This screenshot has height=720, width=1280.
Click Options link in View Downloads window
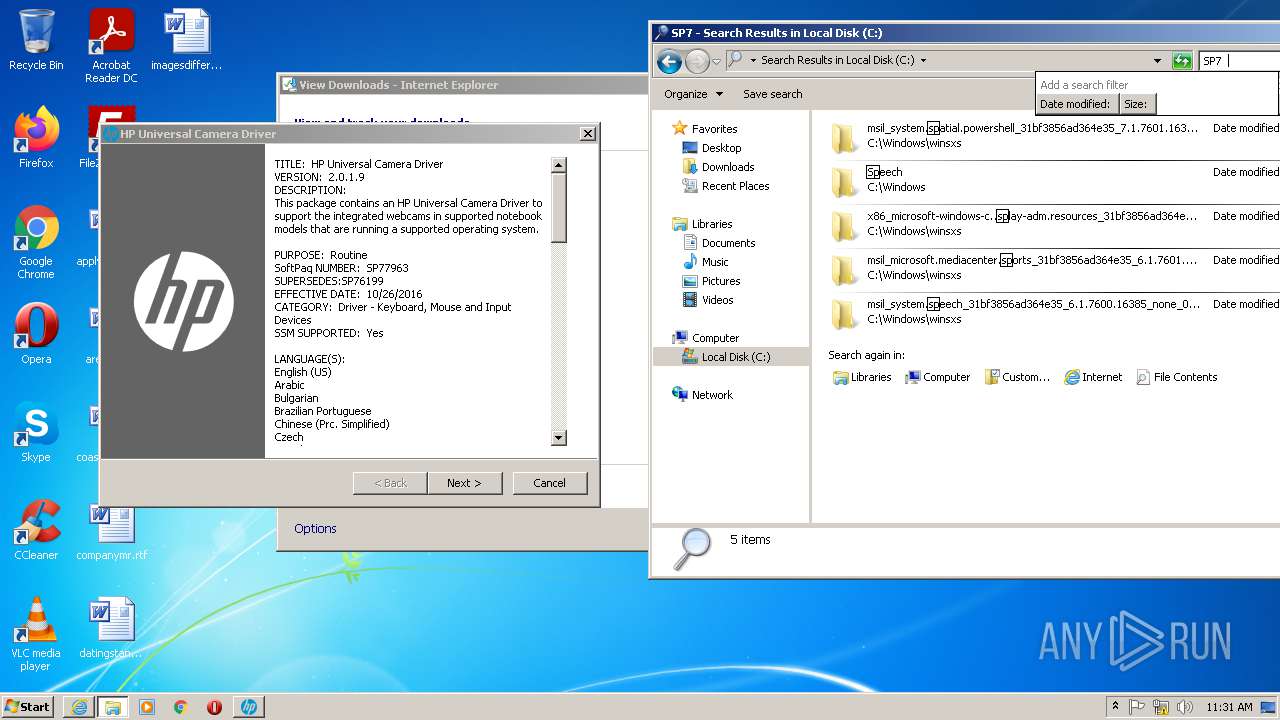click(315, 529)
